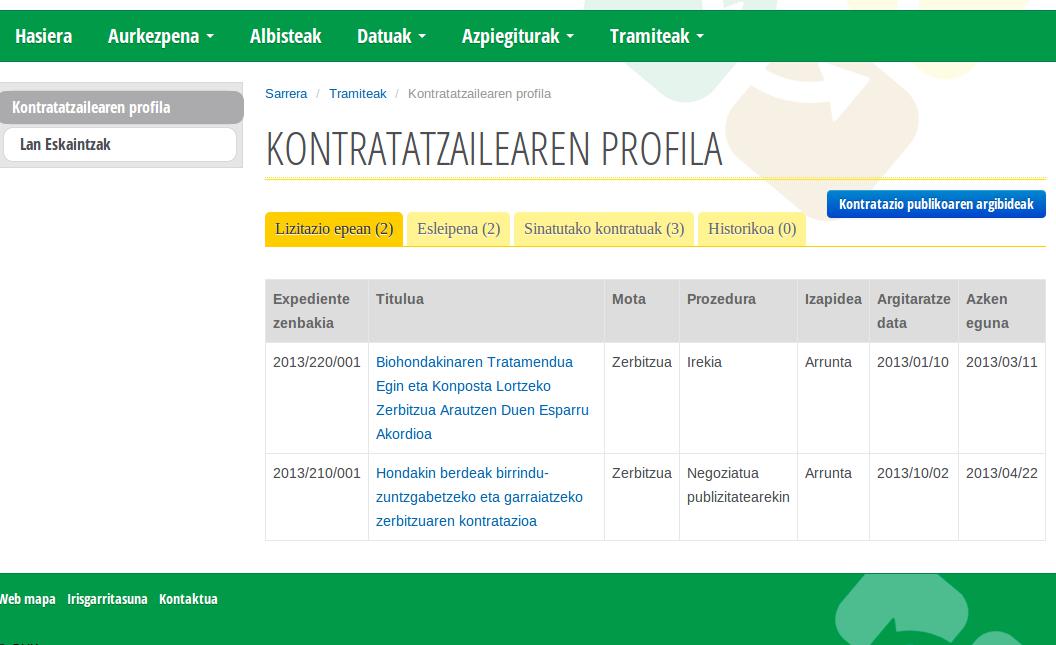This screenshot has height=645, width=1056.
Task: Expand the Datuak dropdown menu
Action: (x=391, y=36)
